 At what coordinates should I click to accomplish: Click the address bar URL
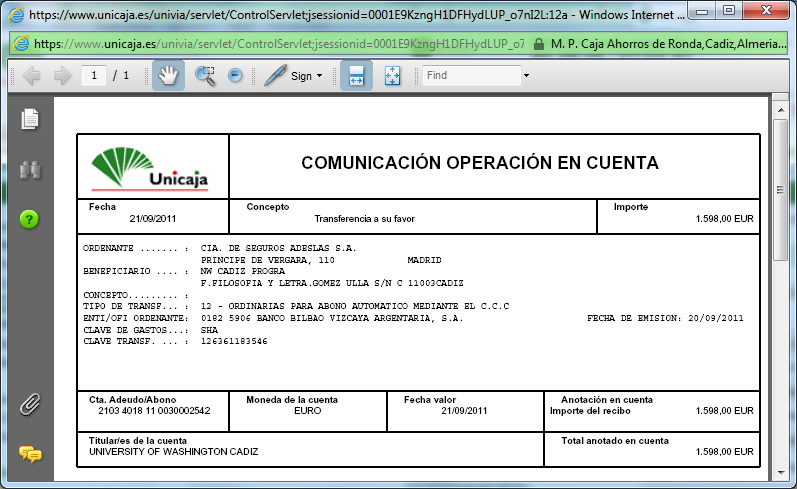[279, 44]
